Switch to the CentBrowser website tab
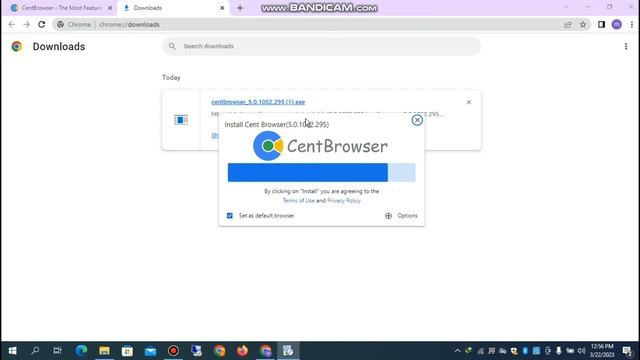This screenshot has width=640, height=360. (61, 8)
